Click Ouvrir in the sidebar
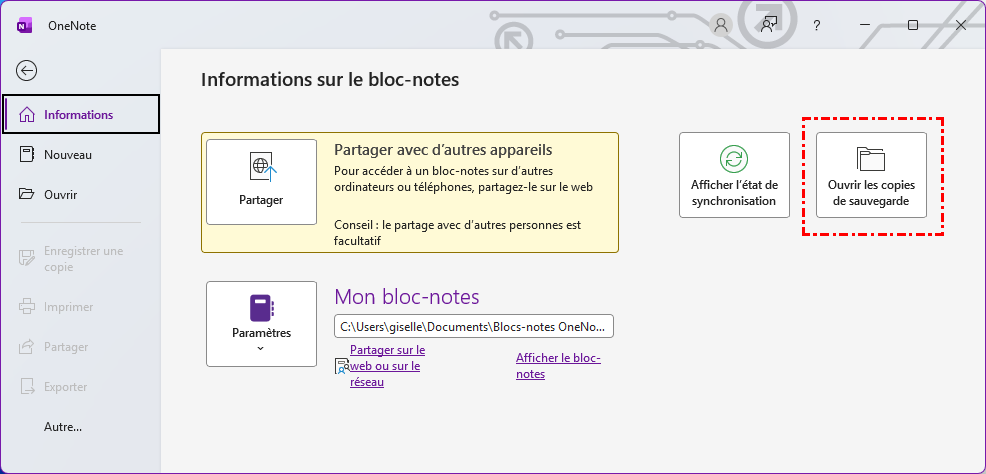 [x=60, y=194]
